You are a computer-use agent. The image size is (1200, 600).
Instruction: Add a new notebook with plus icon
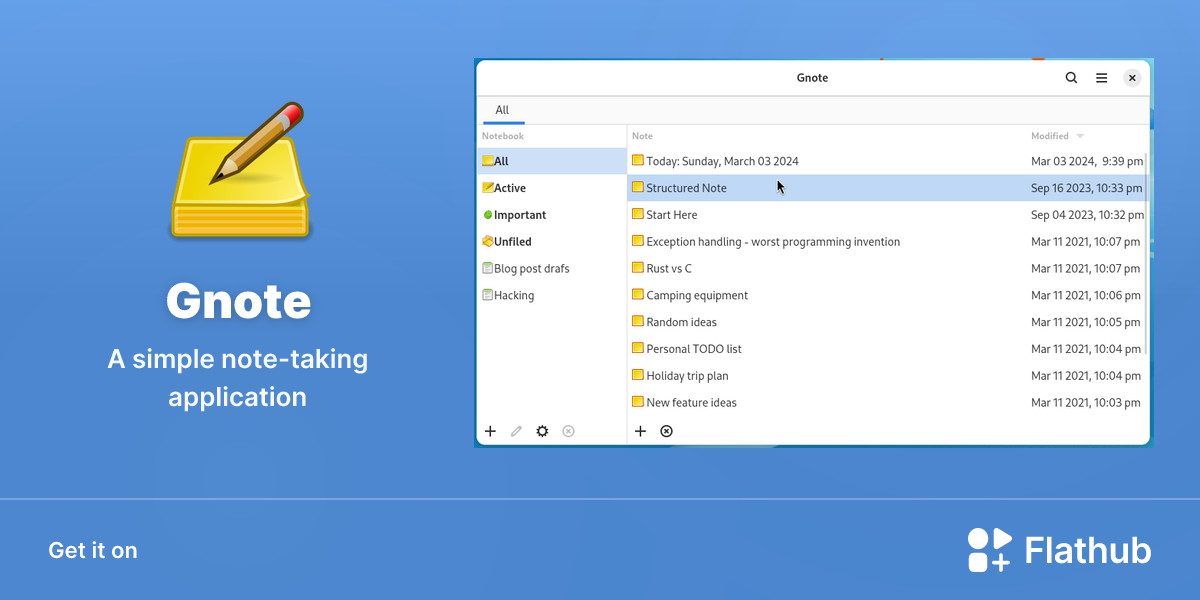point(490,431)
